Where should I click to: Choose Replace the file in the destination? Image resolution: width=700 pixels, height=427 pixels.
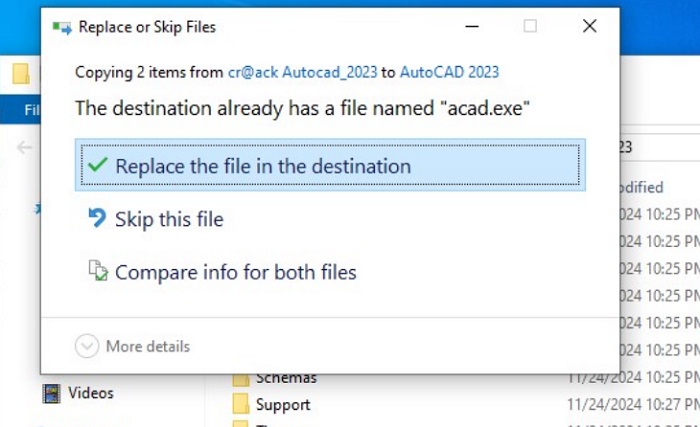[330, 165]
